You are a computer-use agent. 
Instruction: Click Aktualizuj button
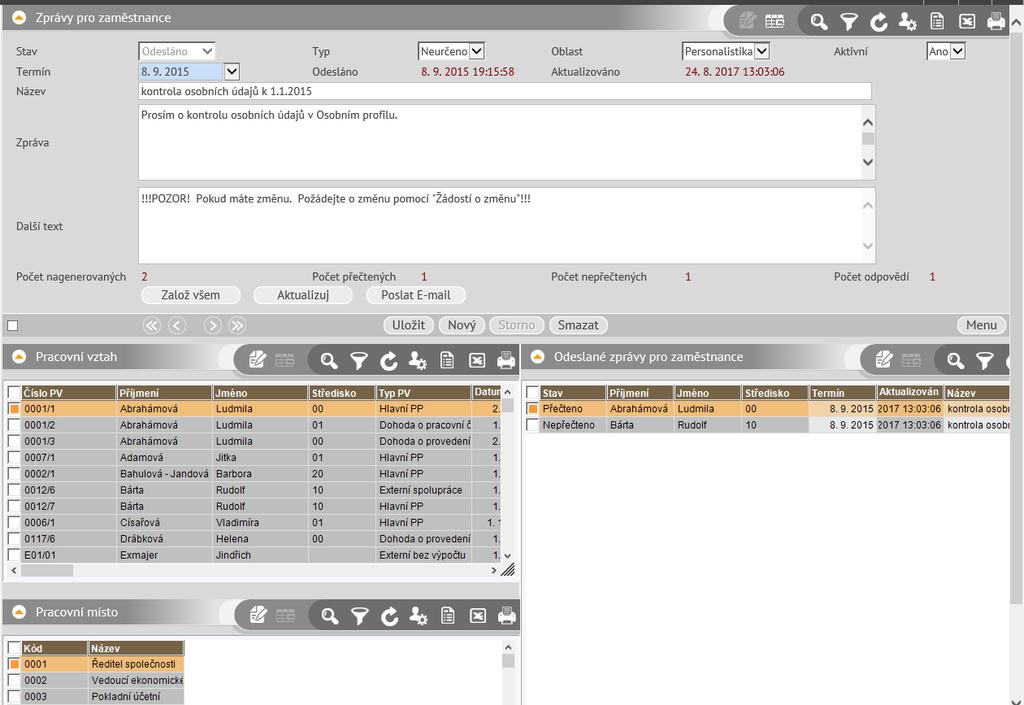(303, 295)
